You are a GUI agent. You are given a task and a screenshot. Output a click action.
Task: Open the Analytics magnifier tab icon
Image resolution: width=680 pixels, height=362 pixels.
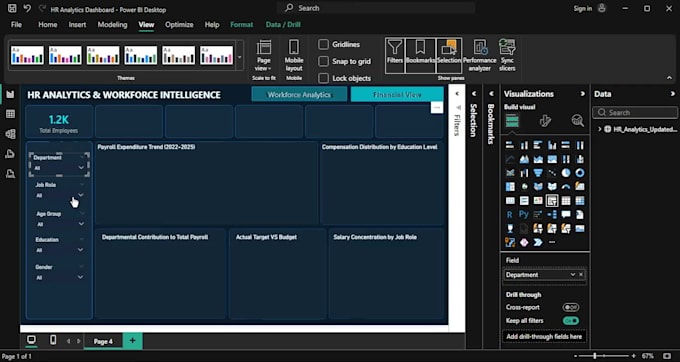coord(577,121)
